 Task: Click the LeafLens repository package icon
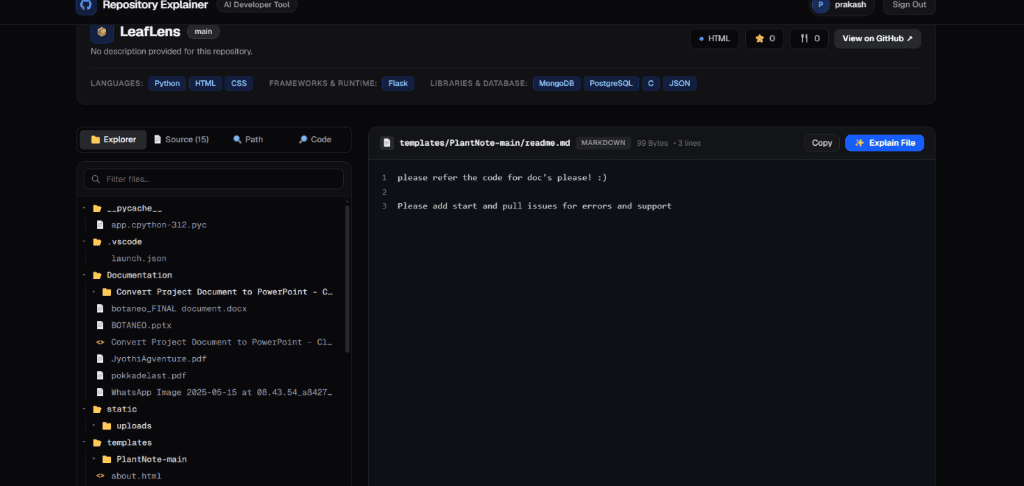coord(101,32)
